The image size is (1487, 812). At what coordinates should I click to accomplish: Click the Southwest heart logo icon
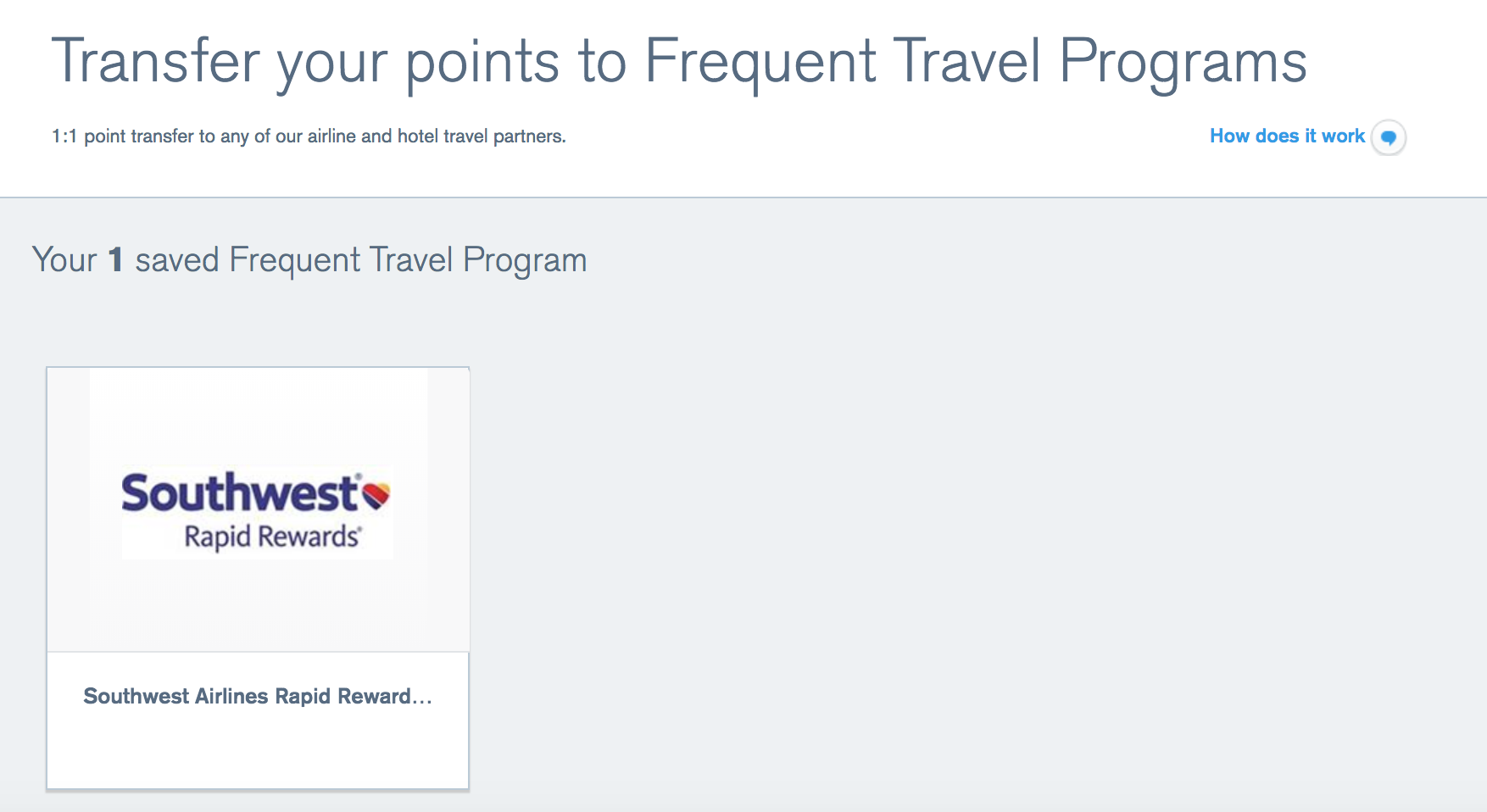click(376, 493)
